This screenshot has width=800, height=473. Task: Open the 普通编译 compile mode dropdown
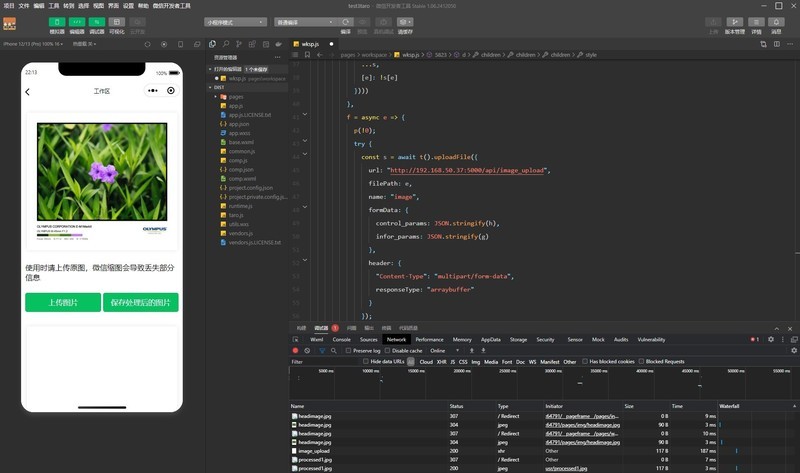pyautogui.click(x=305, y=21)
